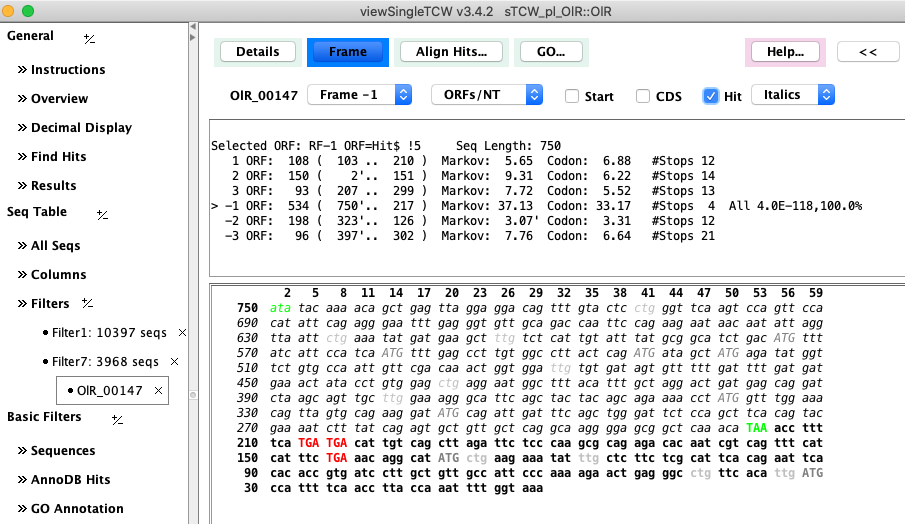Viewport: 905px width, 524px height.
Task: Open Find Hits in the sidebar
Action: [x=58, y=157]
